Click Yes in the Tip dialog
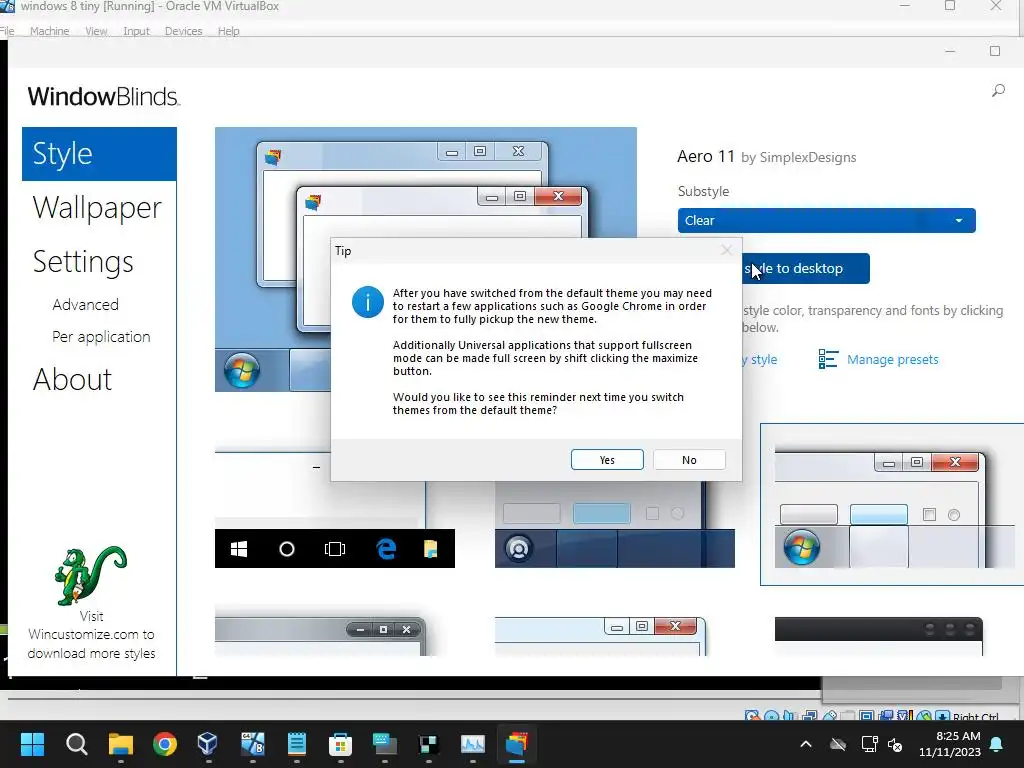This screenshot has height=768, width=1024. [607, 460]
